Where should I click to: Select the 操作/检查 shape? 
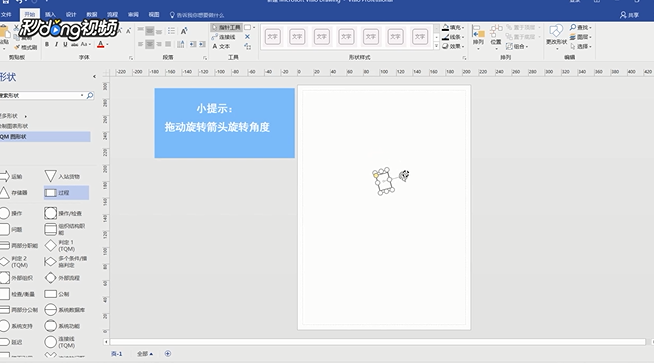[63, 213]
